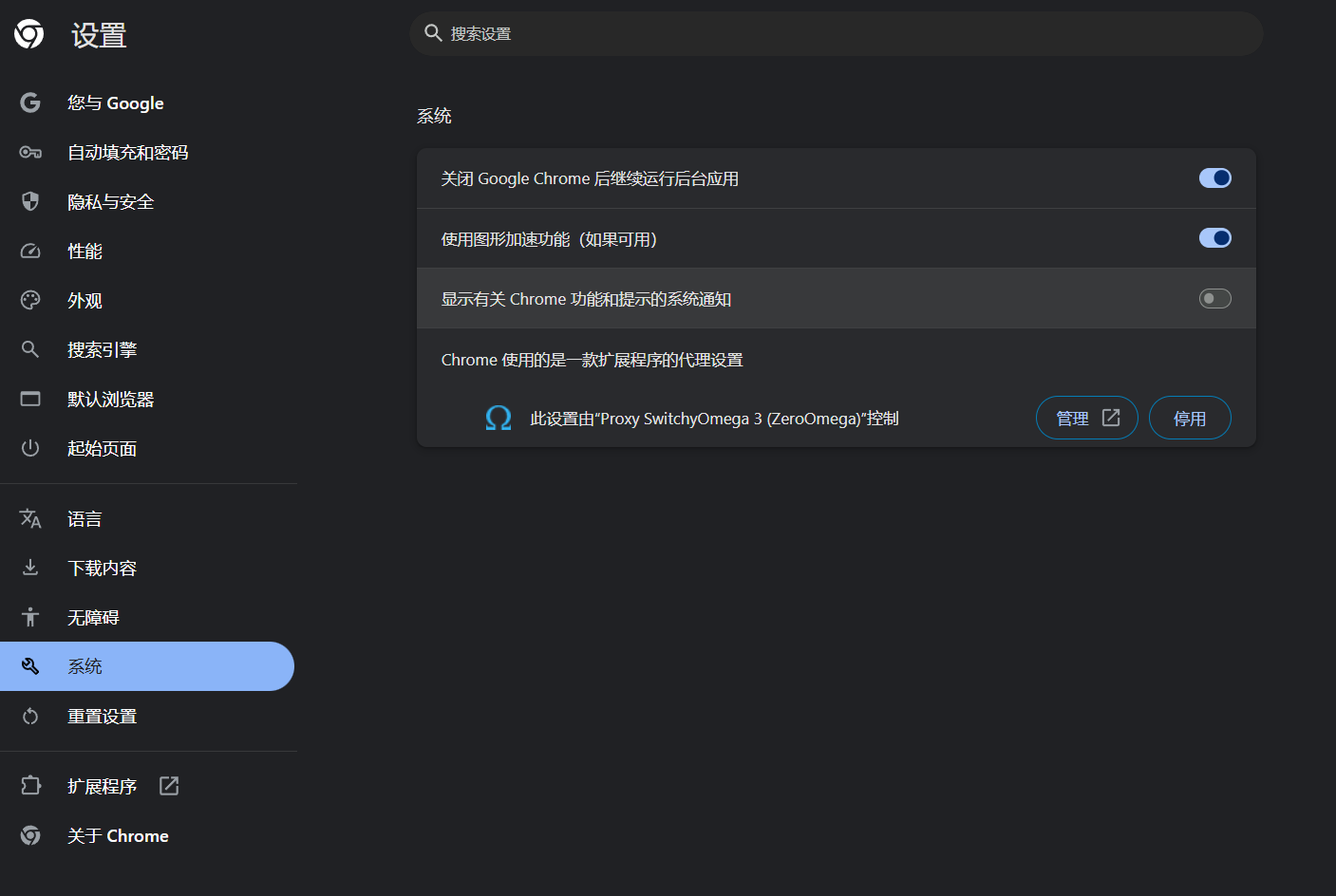Click the 设置 page title
This screenshot has height=896, width=1336.
tap(99, 35)
